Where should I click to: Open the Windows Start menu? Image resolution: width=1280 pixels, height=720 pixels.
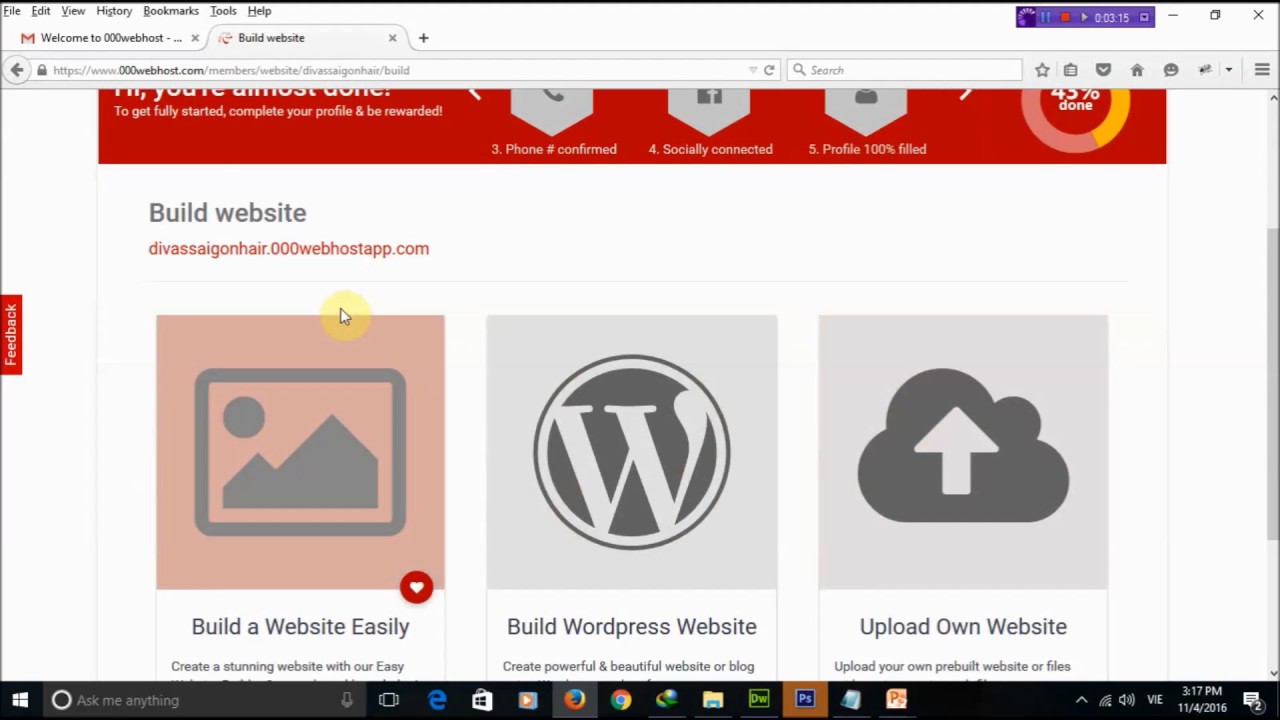(20, 700)
